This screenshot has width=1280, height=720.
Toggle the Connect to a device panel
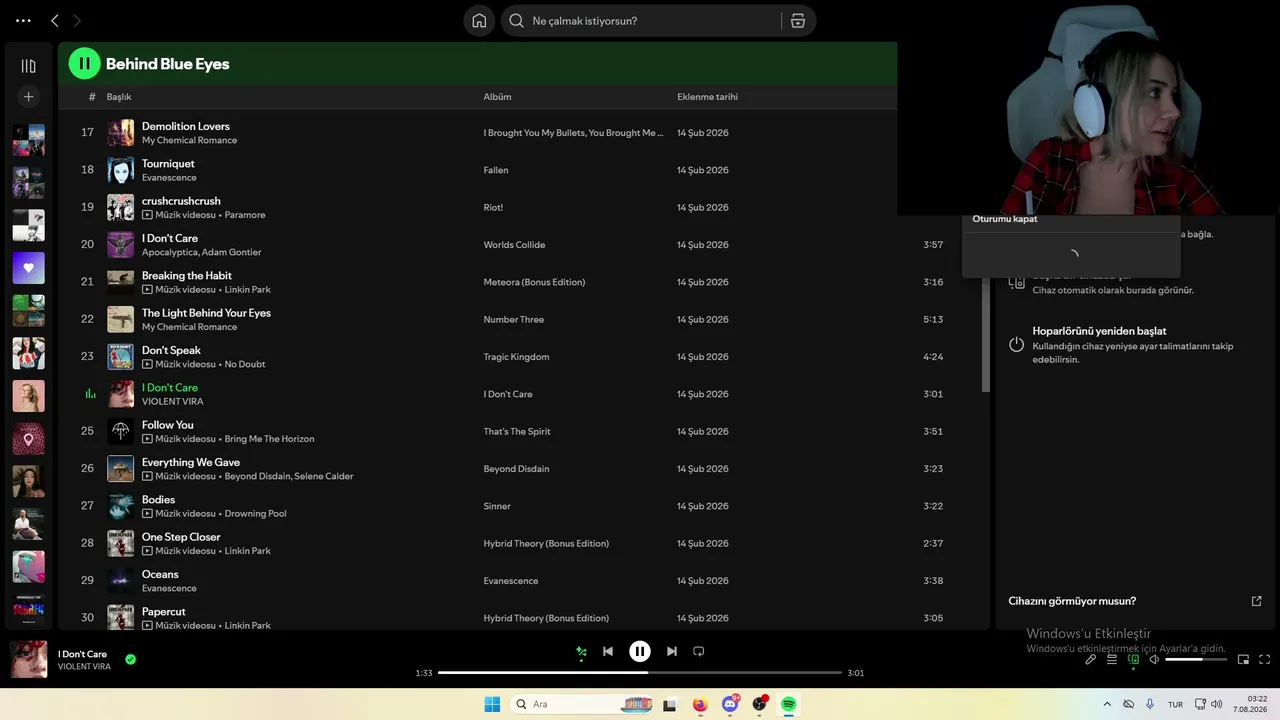[1133, 659]
